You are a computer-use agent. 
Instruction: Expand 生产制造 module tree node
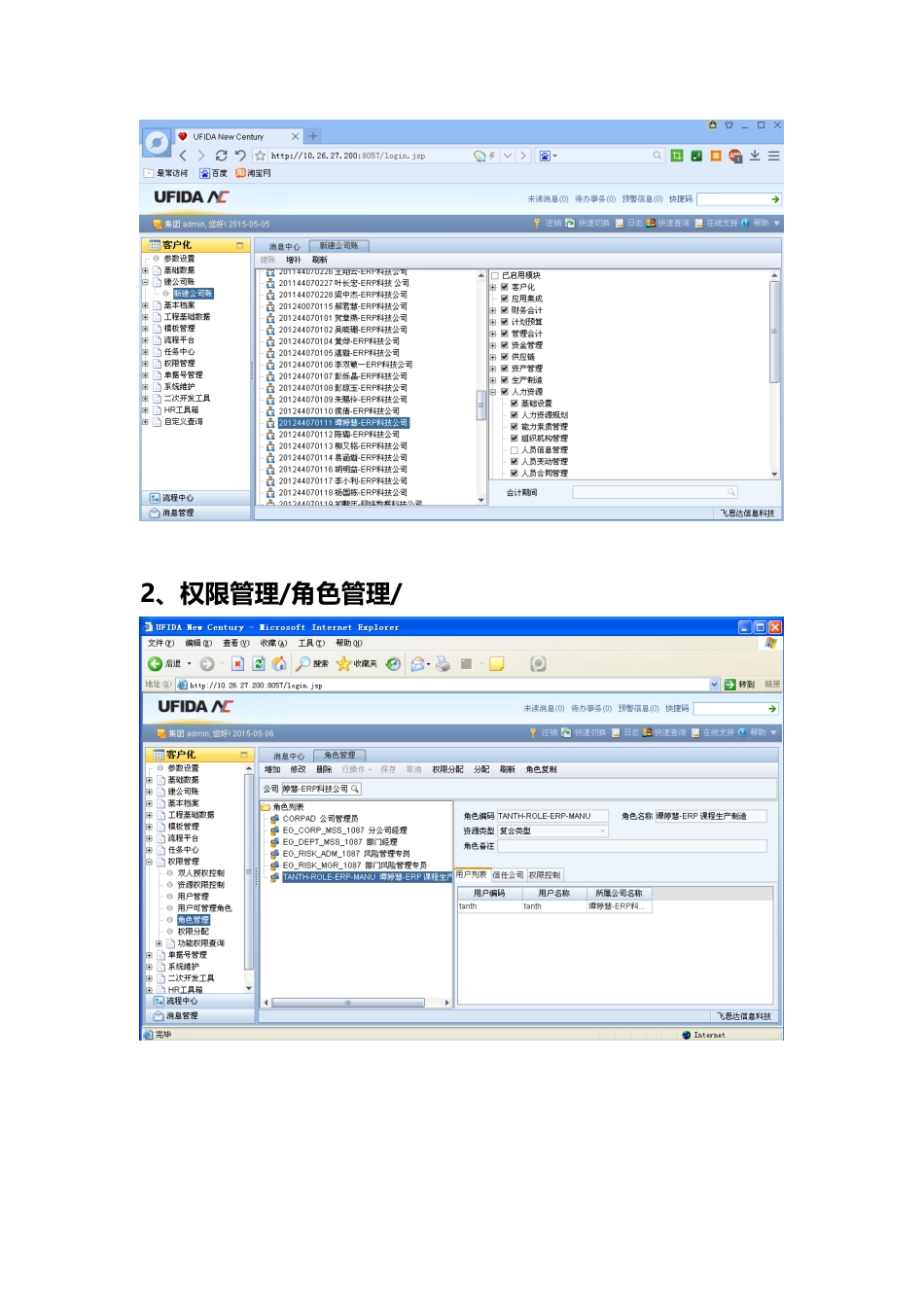click(493, 380)
